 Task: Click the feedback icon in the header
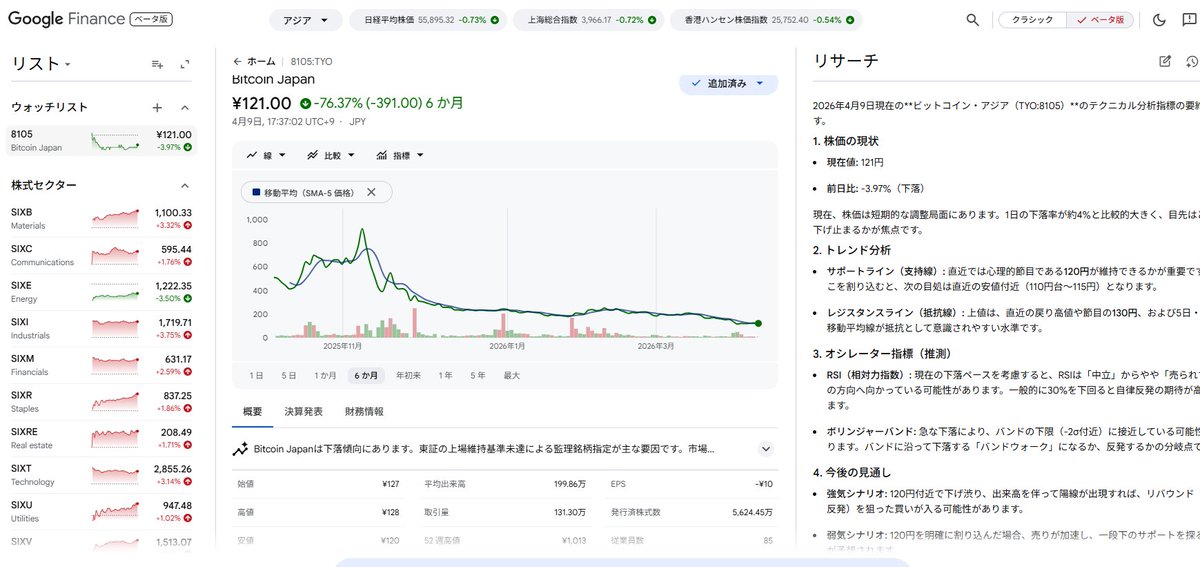(1189, 20)
